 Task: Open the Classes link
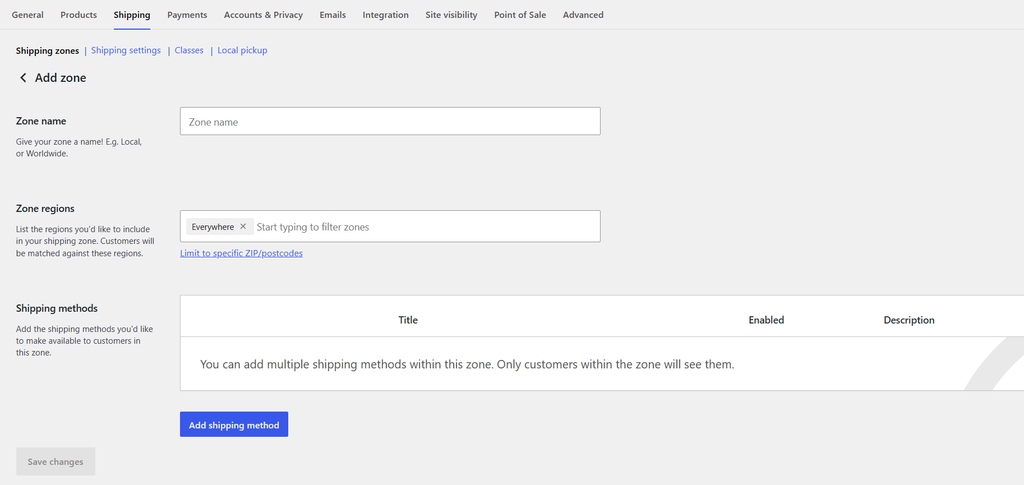(189, 50)
